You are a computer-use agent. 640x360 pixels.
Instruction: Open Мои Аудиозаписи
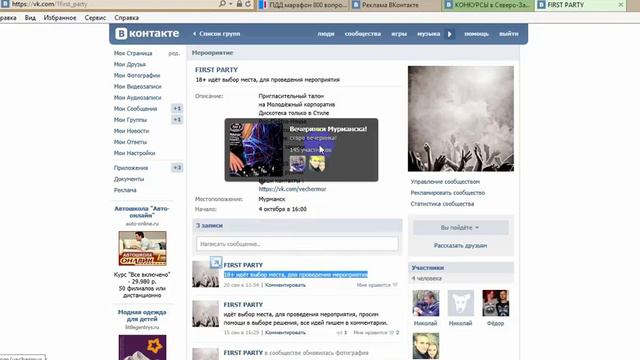coord(138,98)
